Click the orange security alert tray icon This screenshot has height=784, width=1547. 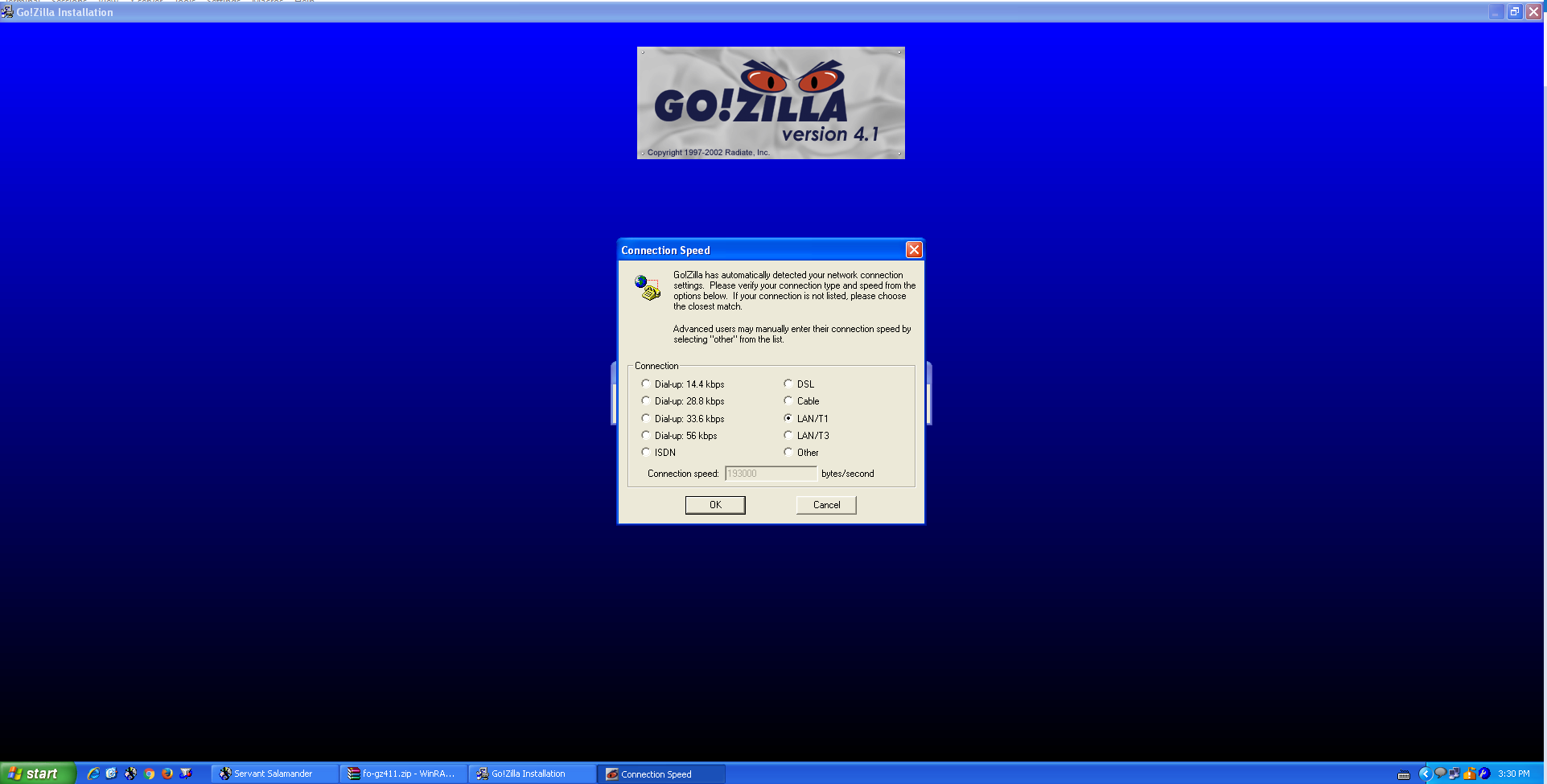click(x=1470, y=774)
